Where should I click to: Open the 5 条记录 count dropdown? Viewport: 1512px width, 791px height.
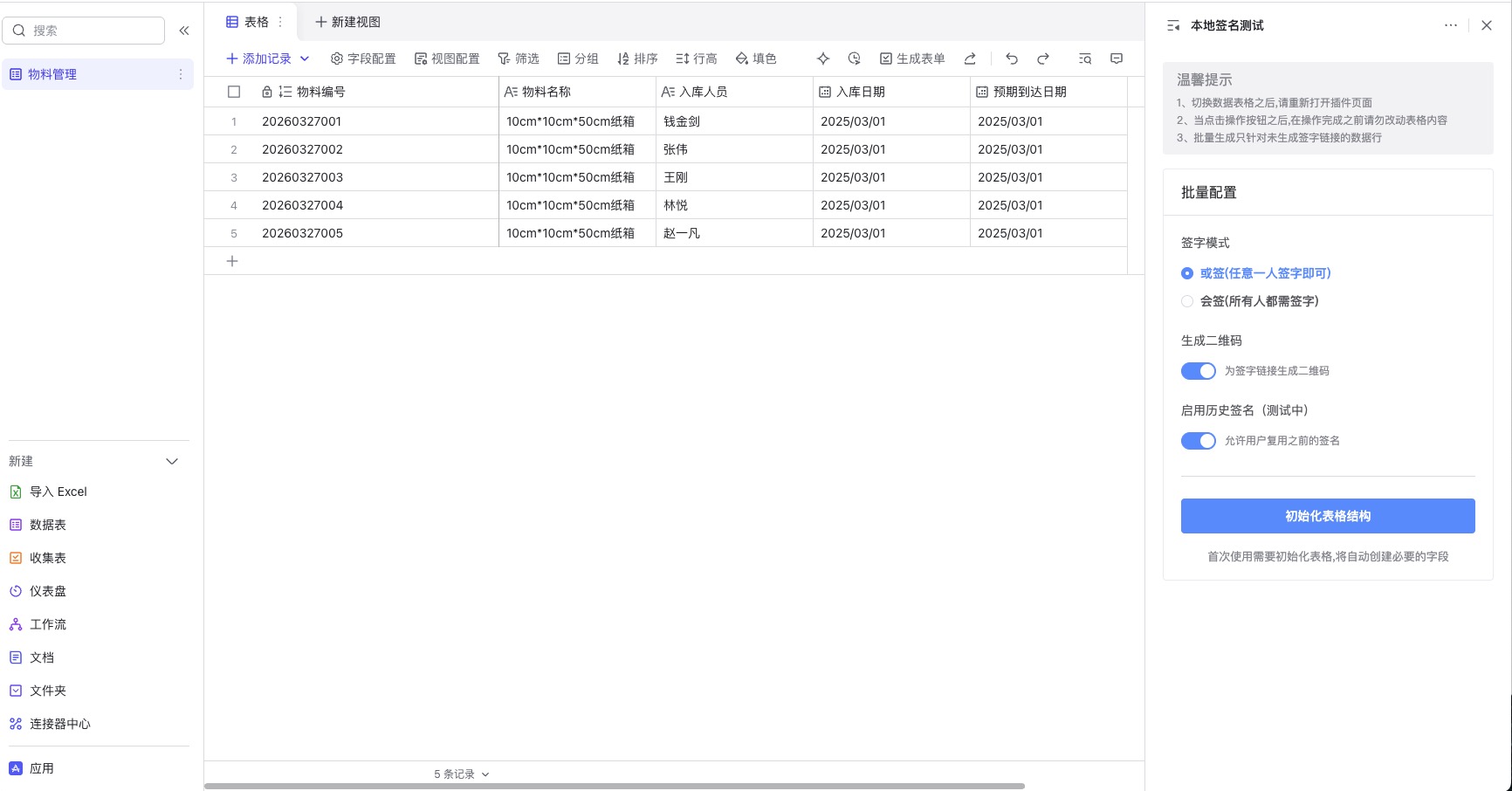[x=461, y=774]
